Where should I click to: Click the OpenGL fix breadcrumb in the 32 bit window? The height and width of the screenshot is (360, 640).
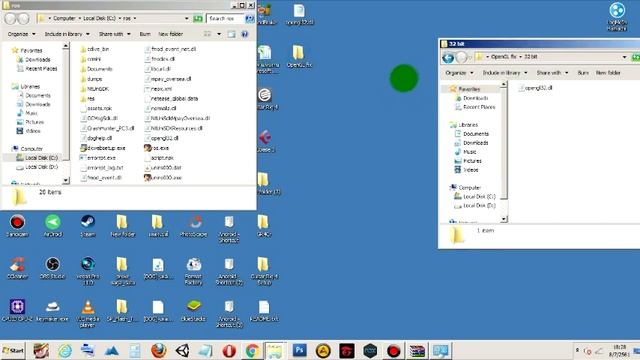(x=504, y=57)
